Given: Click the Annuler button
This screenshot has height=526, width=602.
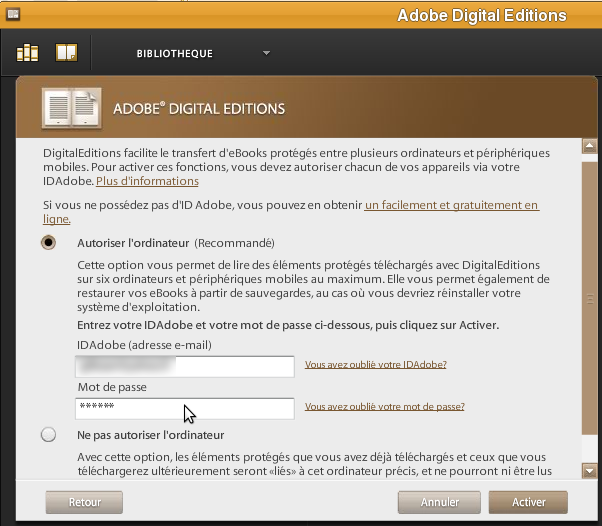Looking at the screenshot, I should pyautogui.click(x=439, y=502).
